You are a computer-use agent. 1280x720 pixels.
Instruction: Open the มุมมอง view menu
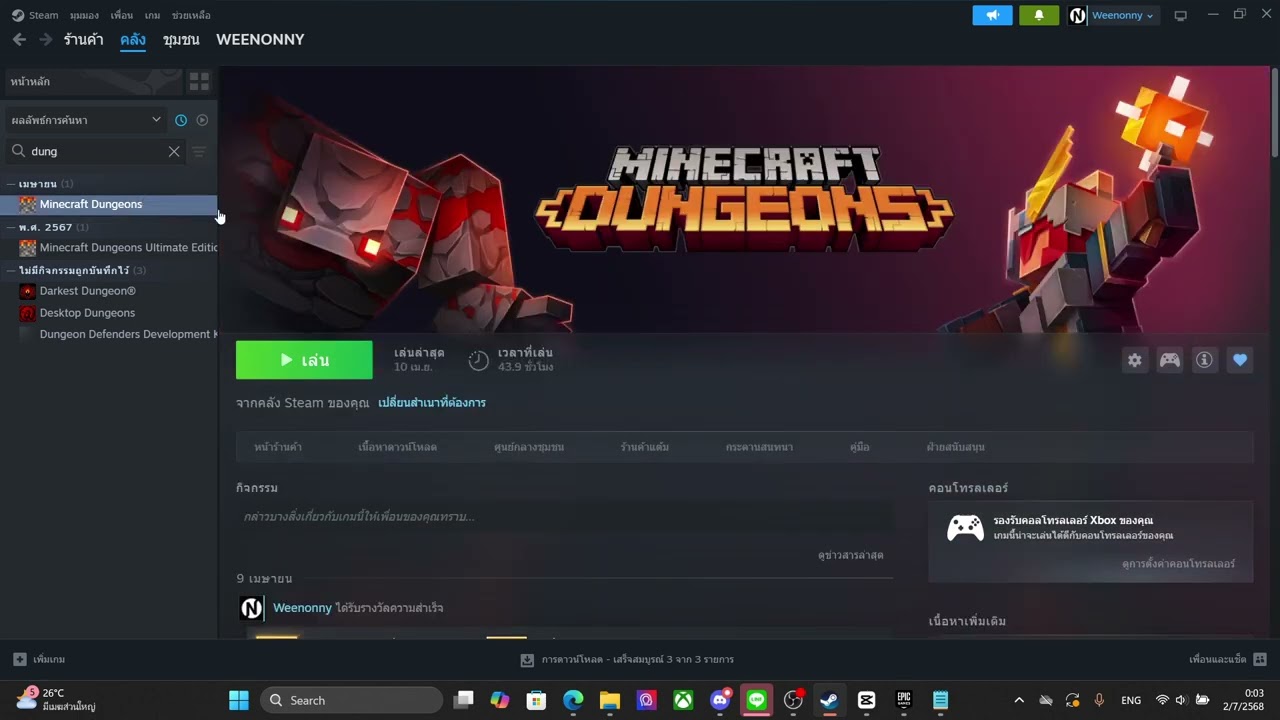(x=84, y=15)
